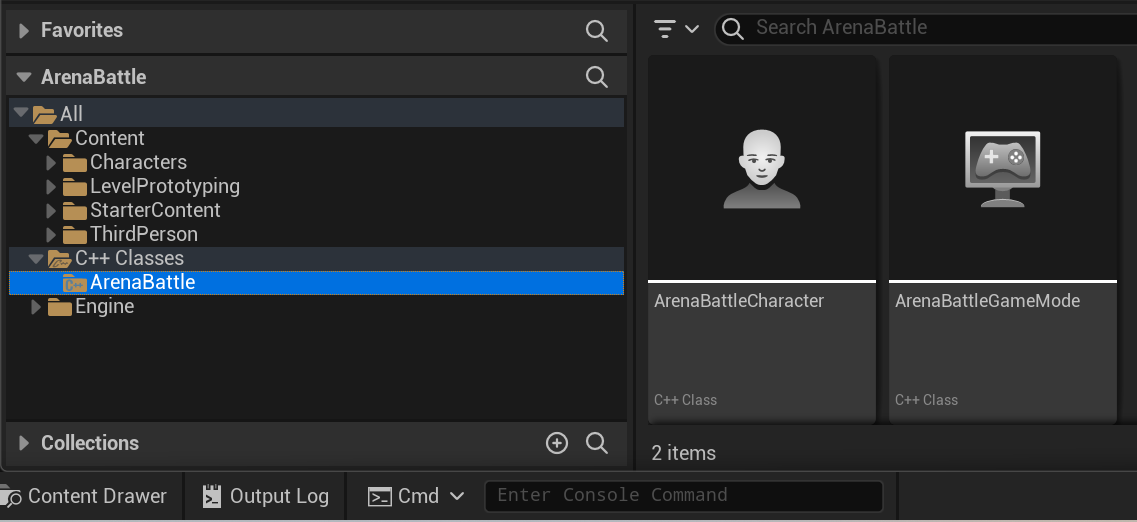Click the C++ Classes folder icon
This screenshot has width=1137, height=522.
[59, 259]
